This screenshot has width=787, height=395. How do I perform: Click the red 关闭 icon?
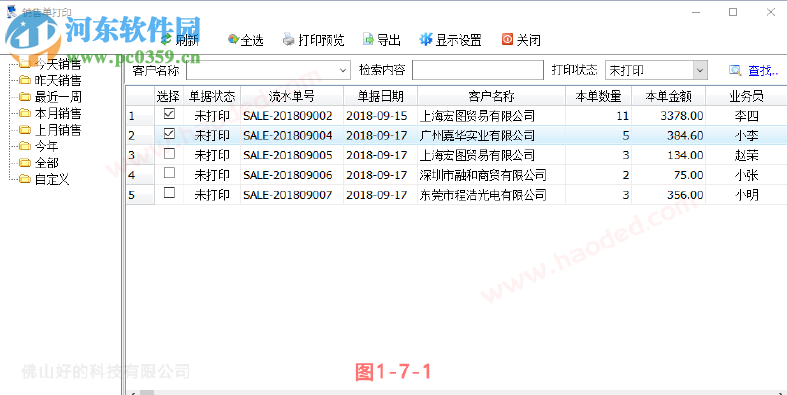(x=507, y=39)
